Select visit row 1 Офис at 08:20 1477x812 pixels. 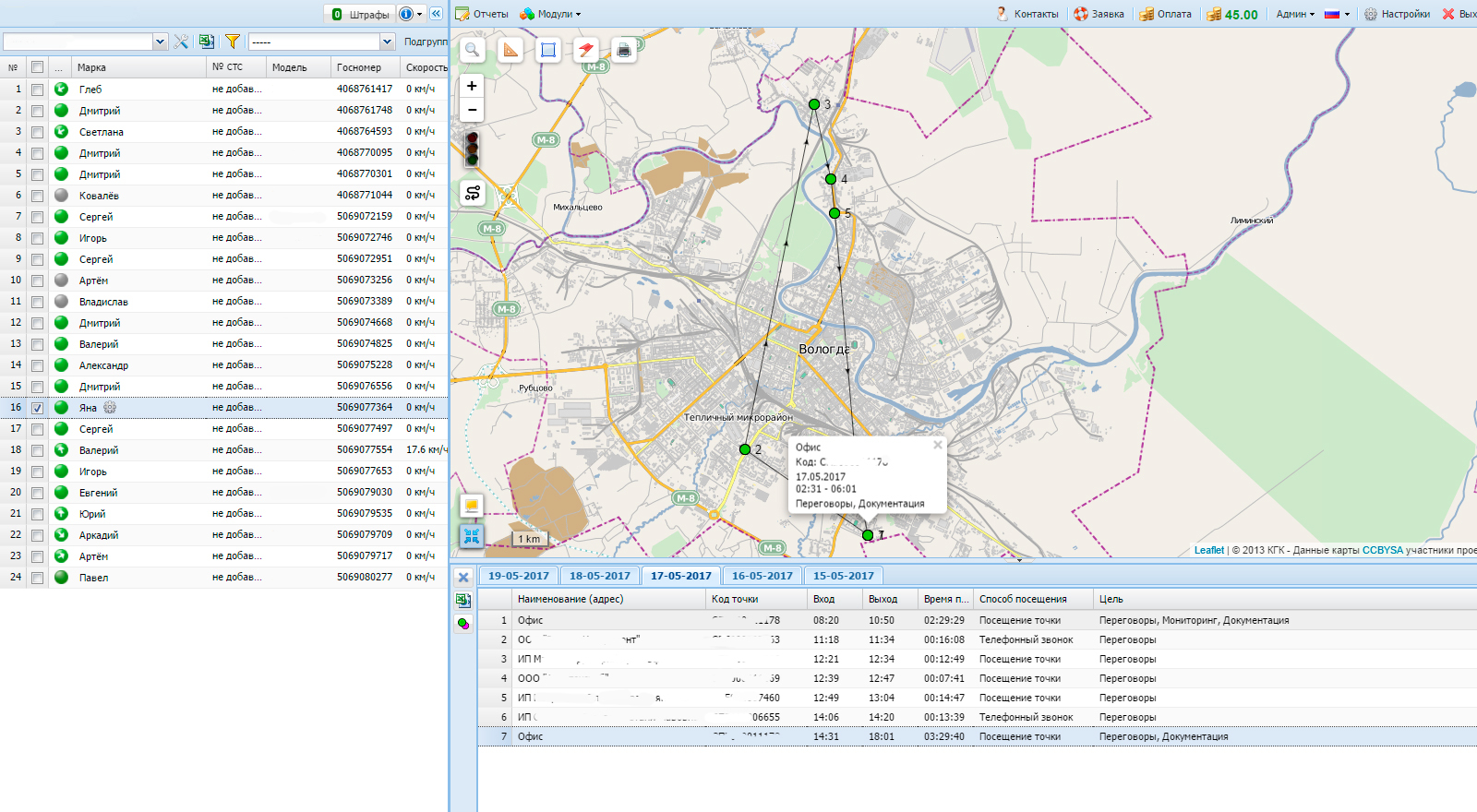[977, 620]
